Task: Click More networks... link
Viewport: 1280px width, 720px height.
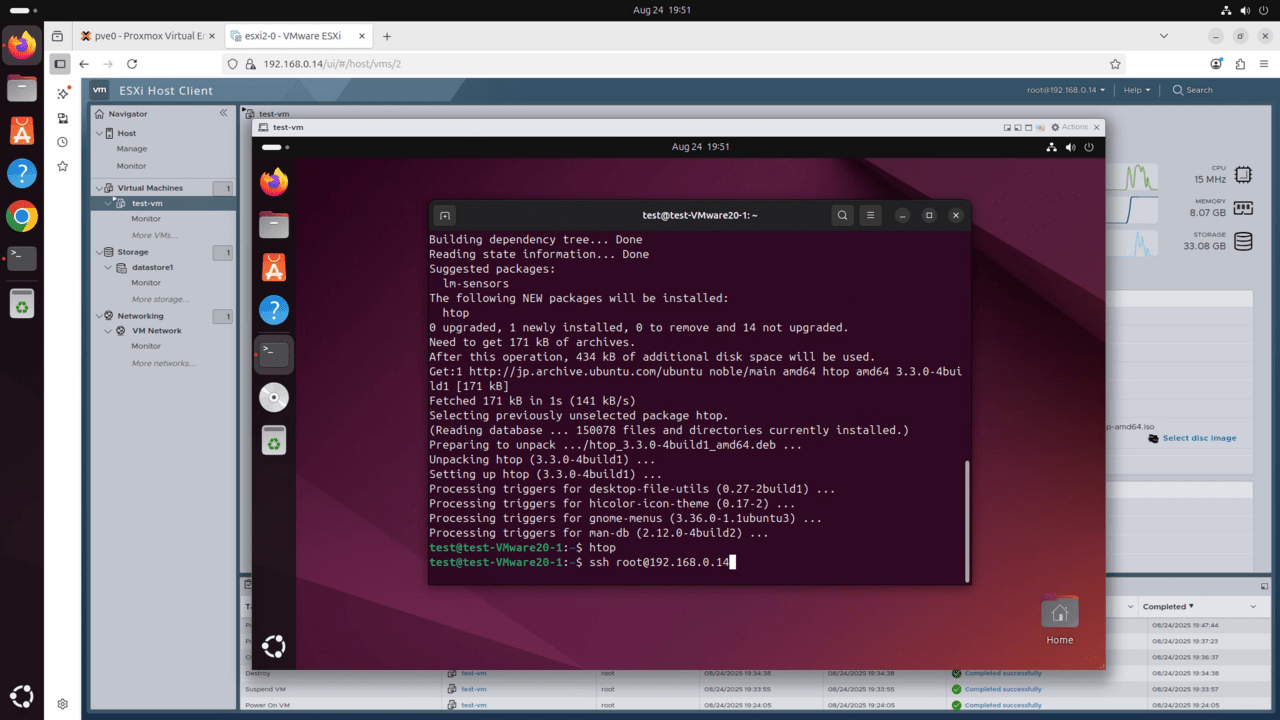Action: [163, 363]
